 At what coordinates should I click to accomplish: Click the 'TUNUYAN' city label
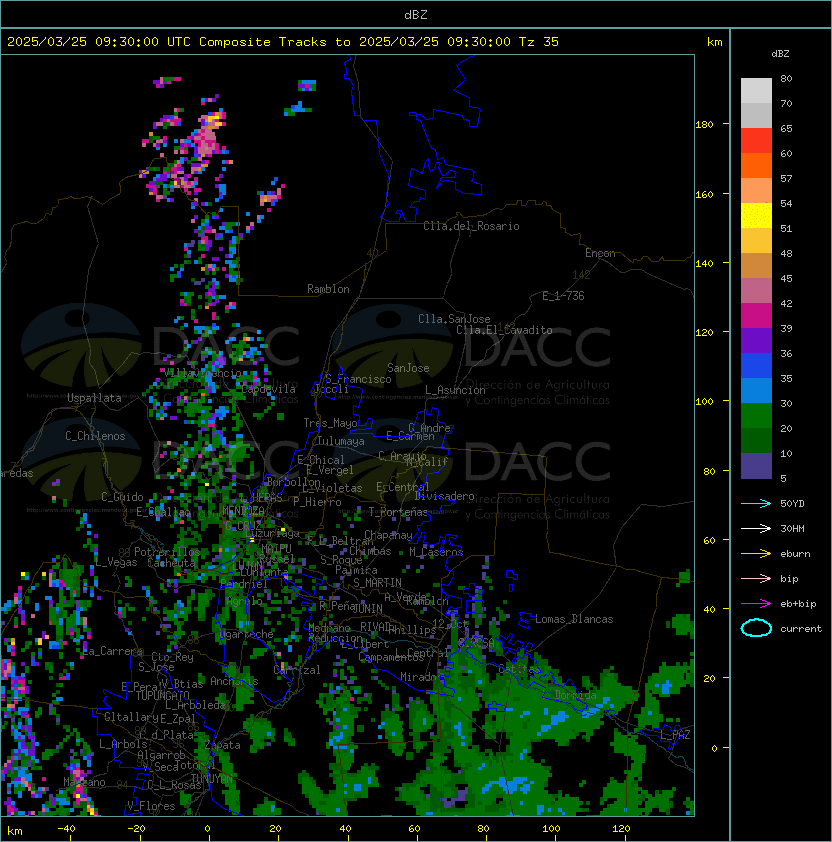[x=212, y=779]
